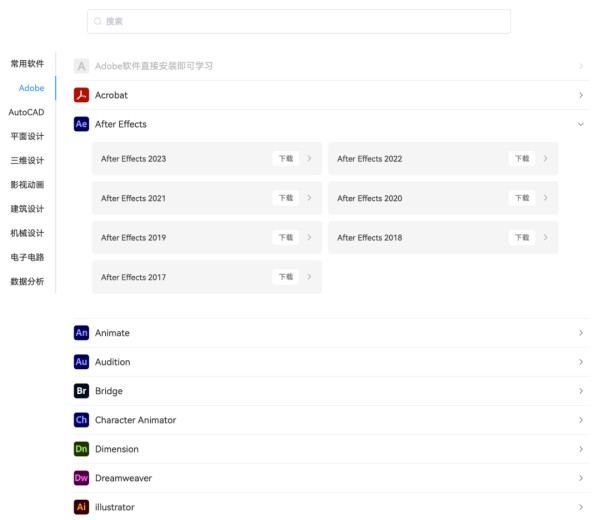The height and width of the screenshot is (520, 600).
Task: Click the Dimension Dn icon
Action: pyautogui.click(x=81, y=449)
